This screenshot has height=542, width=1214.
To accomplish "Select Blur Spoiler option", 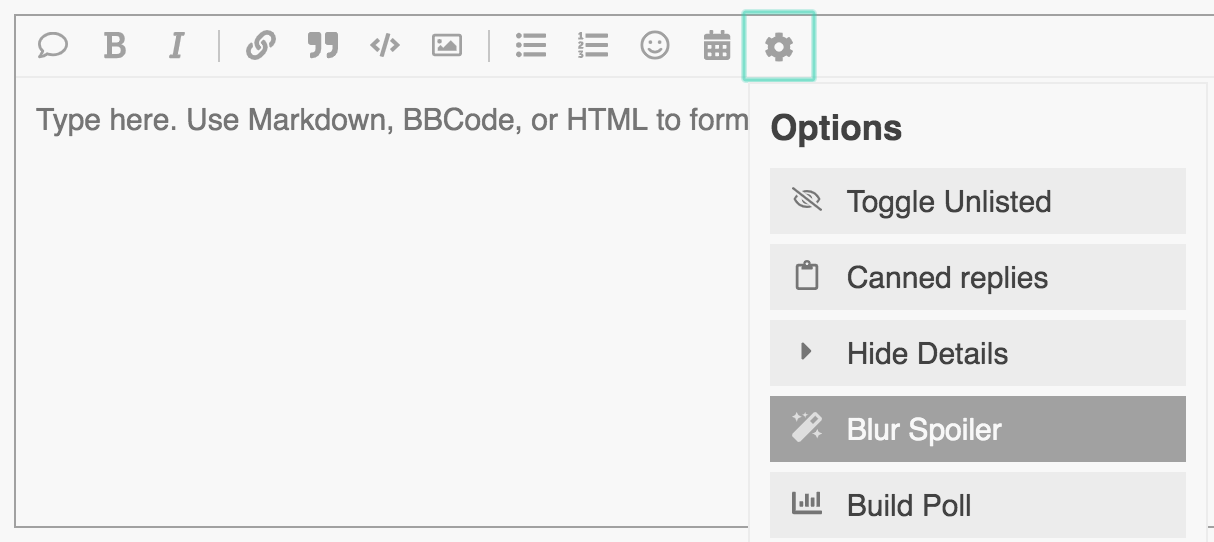I will (977, 429).
